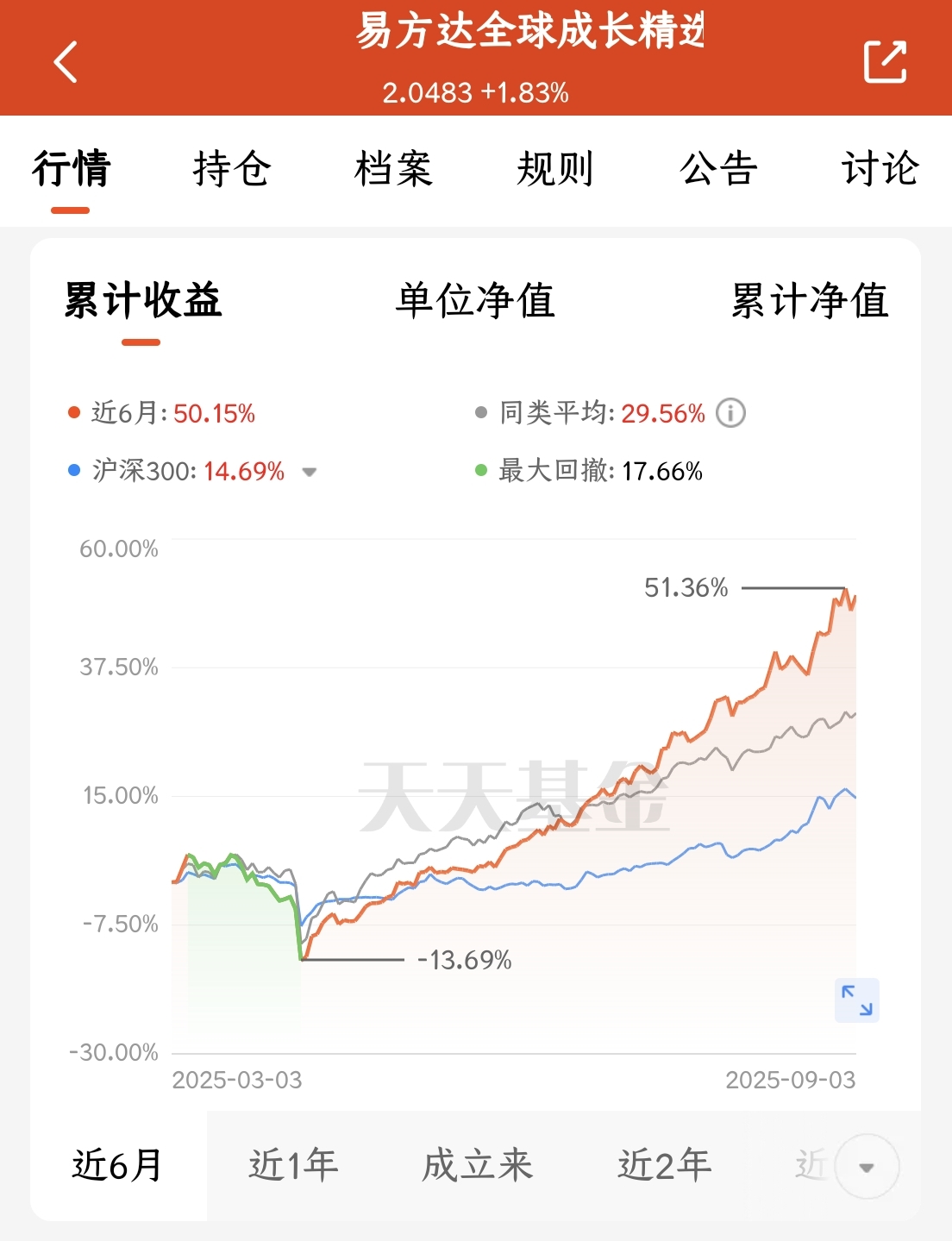
Task: Tap the -13.69% low point marker
Action: pos(464,960)
